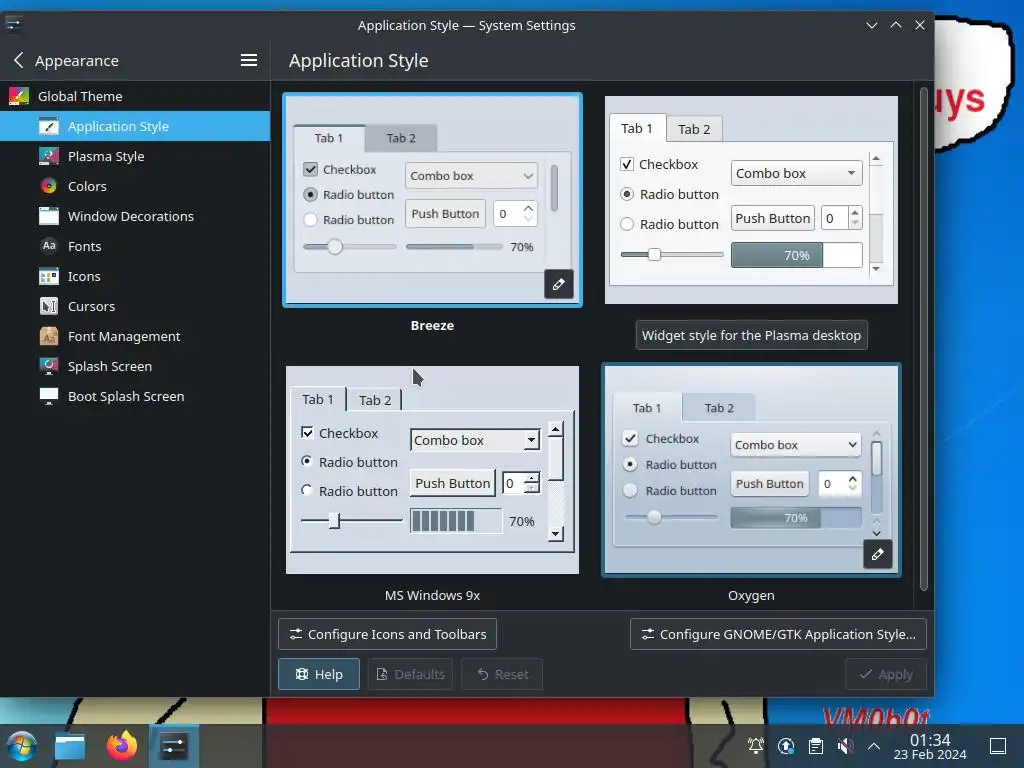Open Configure GNOME/GTK Application Style
The width and height of the screenshot is (1024, 768).
(x=778, y=634)
